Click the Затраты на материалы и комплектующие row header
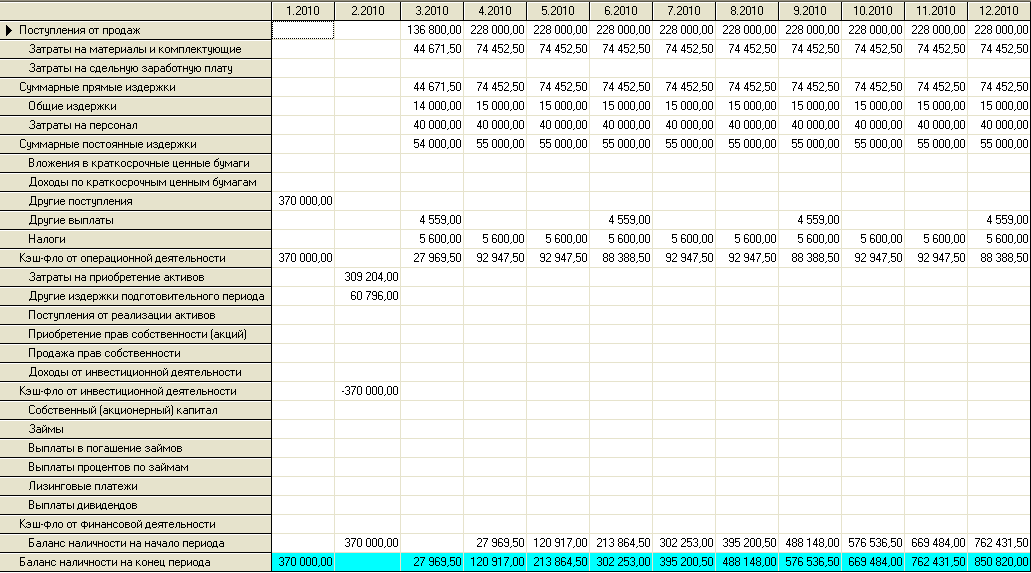Image resolution: width=1031 pixels, height=573 pixels. pos(135,49)
